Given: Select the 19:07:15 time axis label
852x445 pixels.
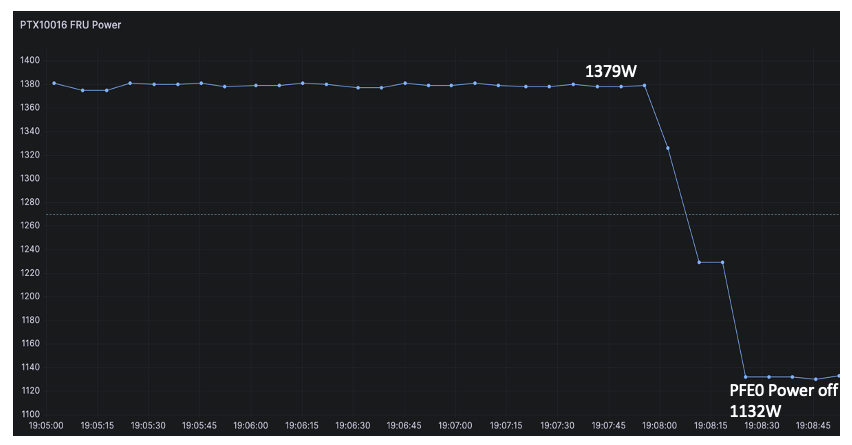Looking at the screenshot, I should 506,425.
